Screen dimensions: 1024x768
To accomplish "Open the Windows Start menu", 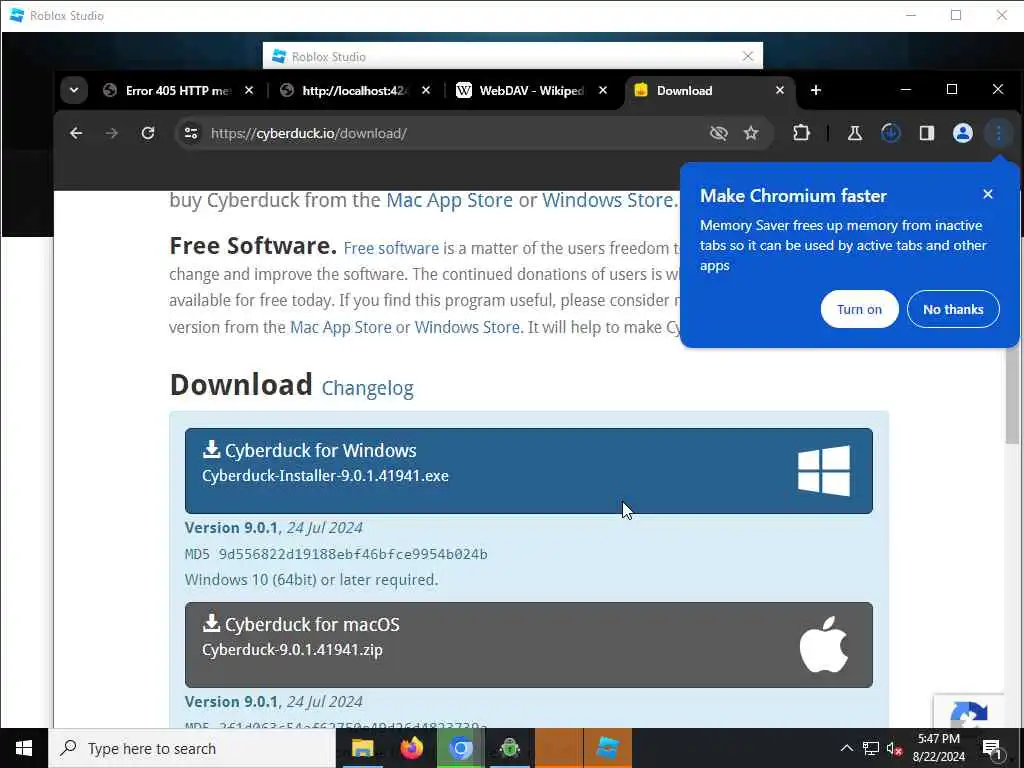I will pyautogui.click(x=24, y=748).
